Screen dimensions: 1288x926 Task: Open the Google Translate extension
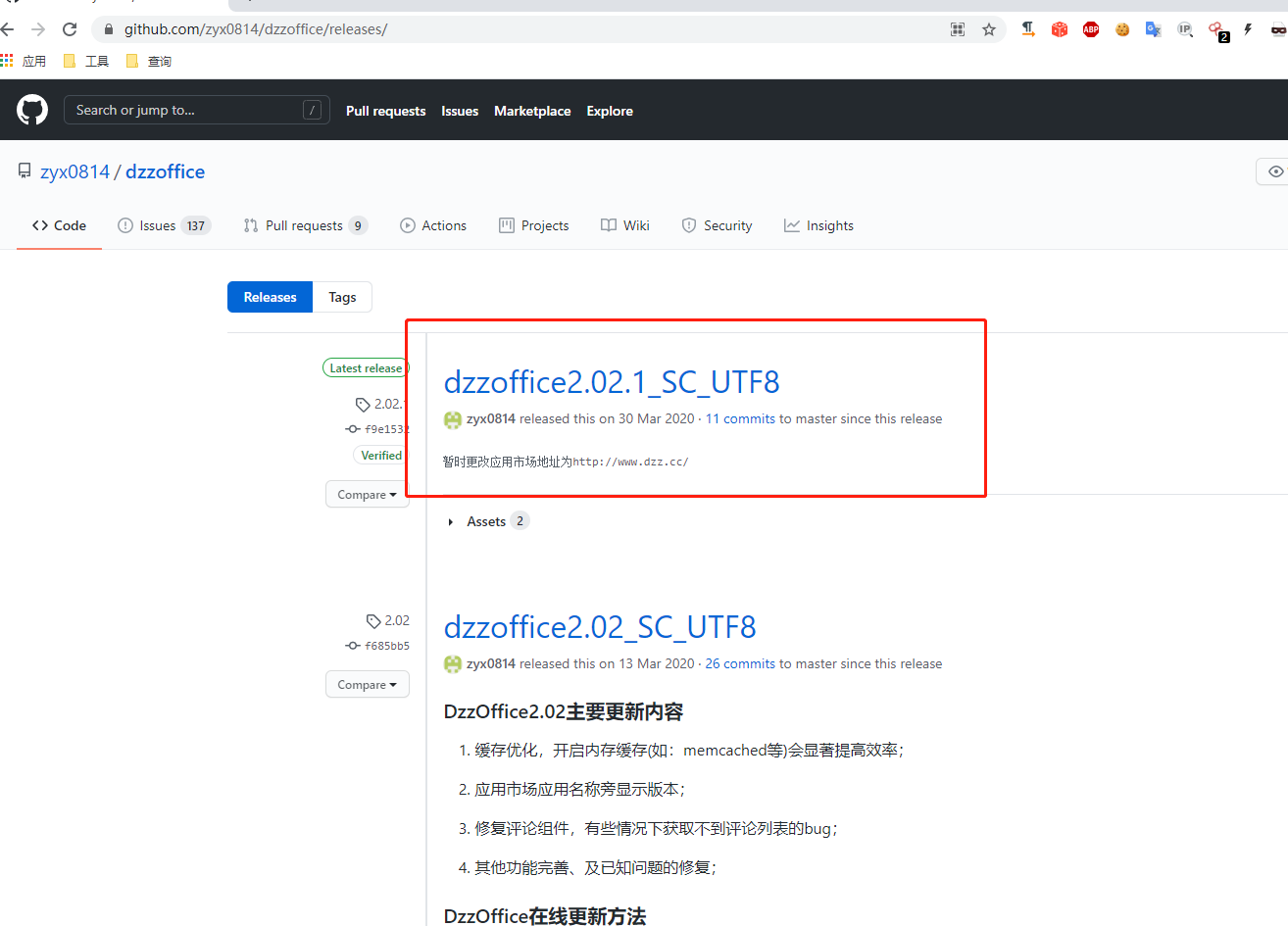pos(1154,29)
